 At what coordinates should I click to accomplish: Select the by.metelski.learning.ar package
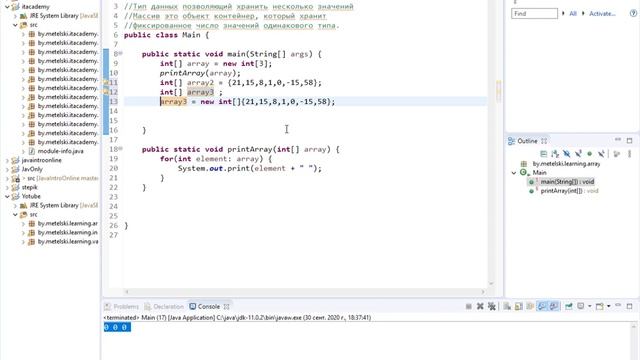pos(67,224)
